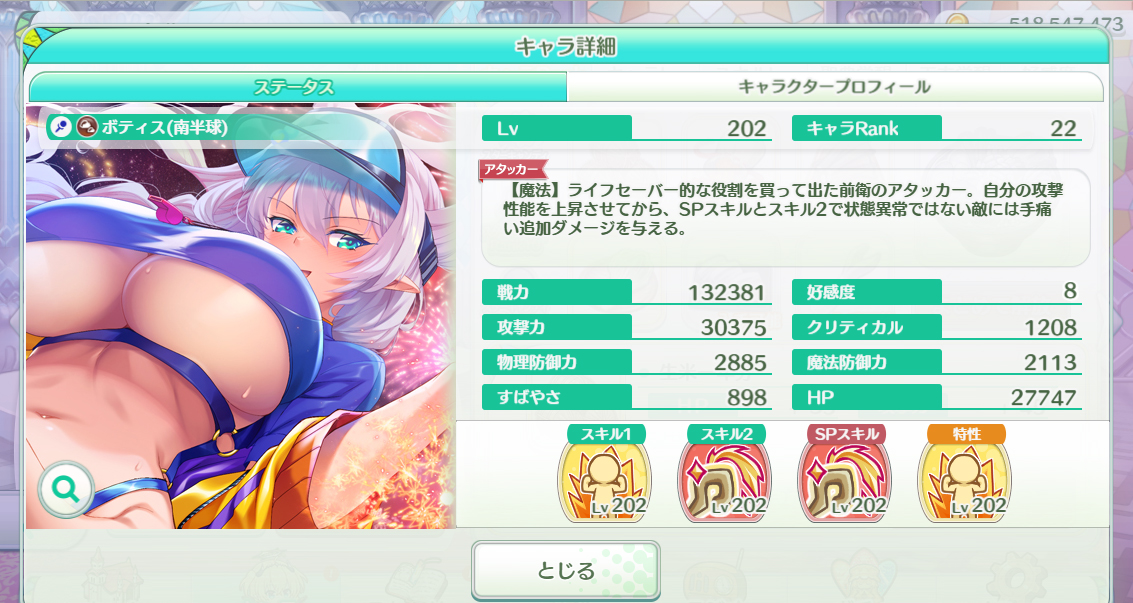The height and width of the screenshot is (603, 1133).
Task: Click the 好感度 stat value
Action: [1070, 291]
